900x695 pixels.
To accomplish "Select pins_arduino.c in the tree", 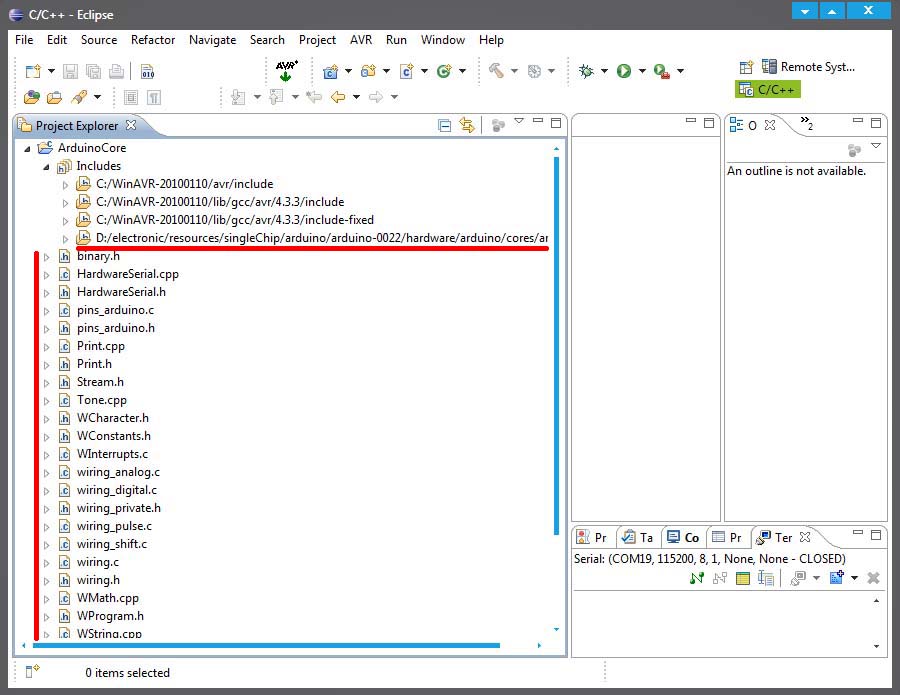I will coord(115,310).
